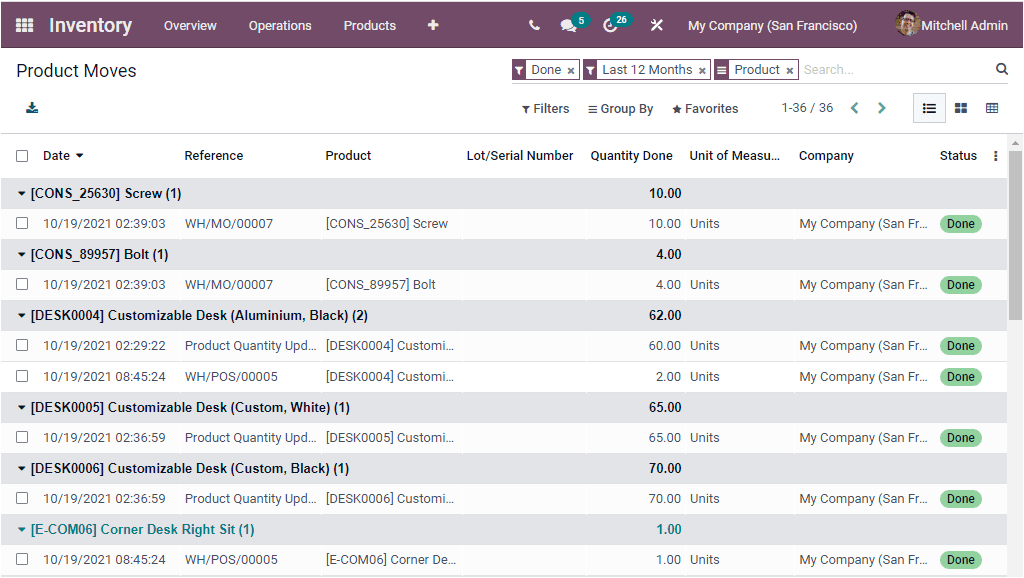
Task: Switch to kanban view icon
Action: coord(961,108)
